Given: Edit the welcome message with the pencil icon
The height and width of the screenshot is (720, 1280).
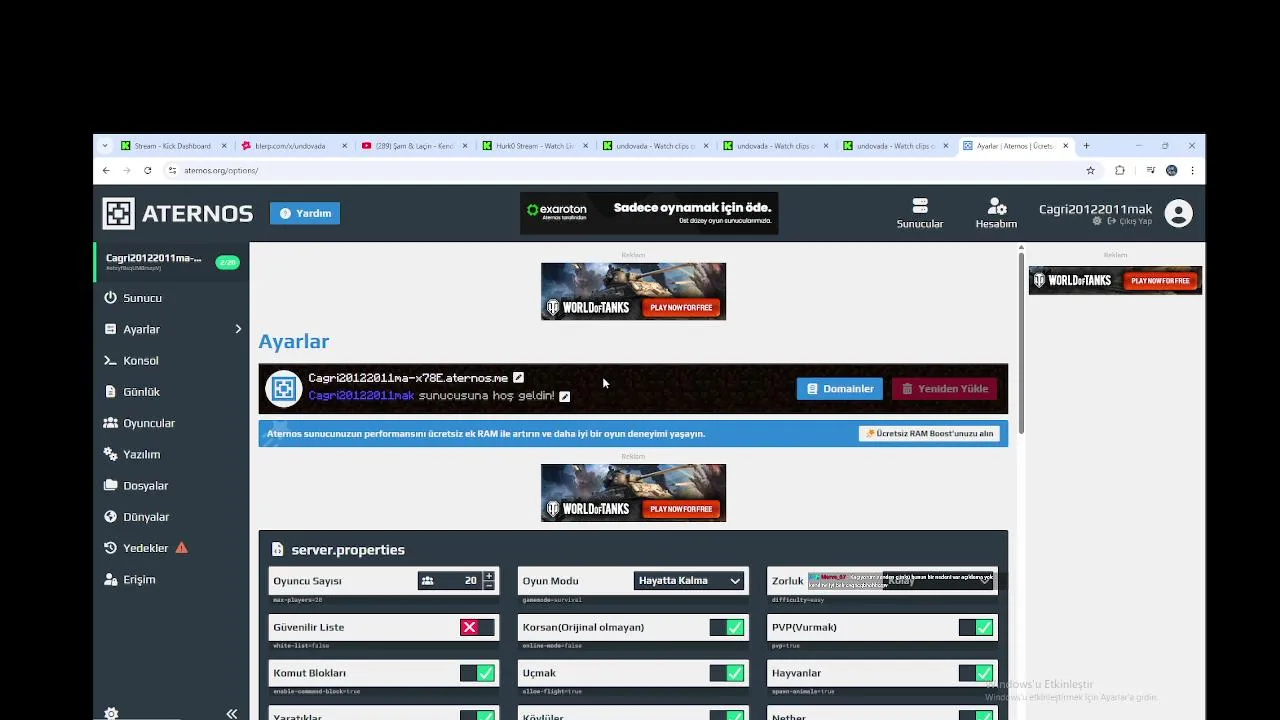Looking at the screenshot, I should (564, 396).
